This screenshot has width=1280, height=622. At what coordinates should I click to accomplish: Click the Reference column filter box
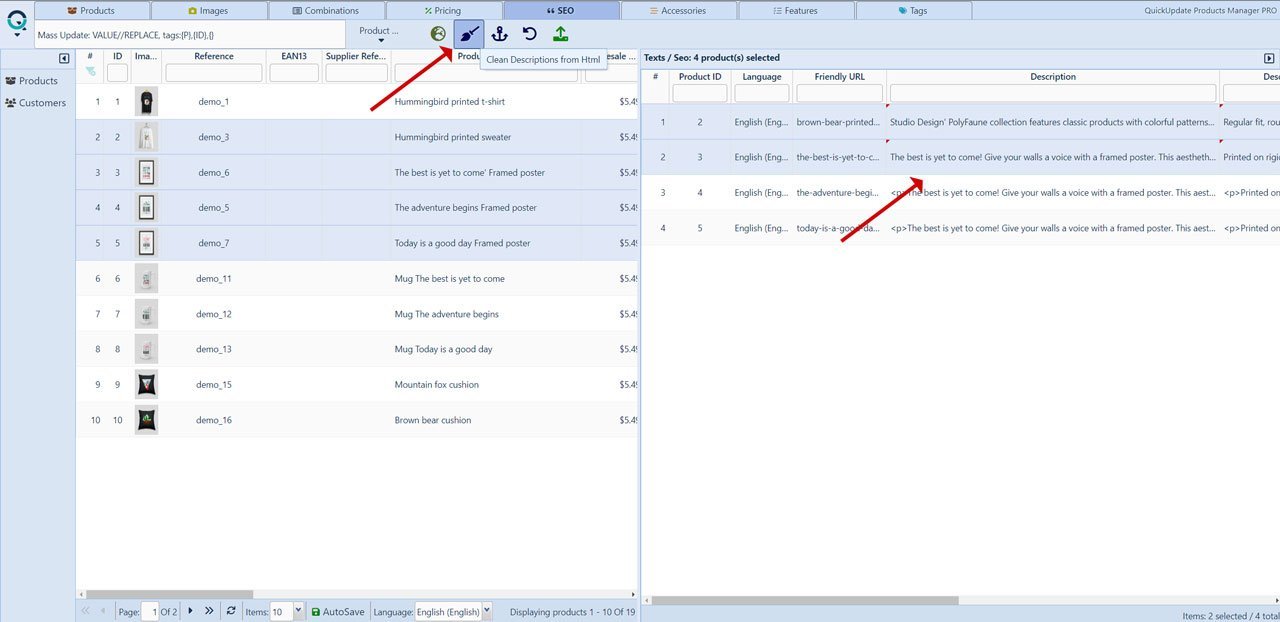(214, 73)
